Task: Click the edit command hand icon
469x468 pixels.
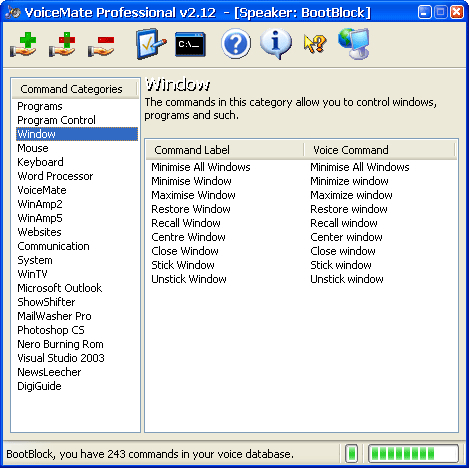Action: 62,44
